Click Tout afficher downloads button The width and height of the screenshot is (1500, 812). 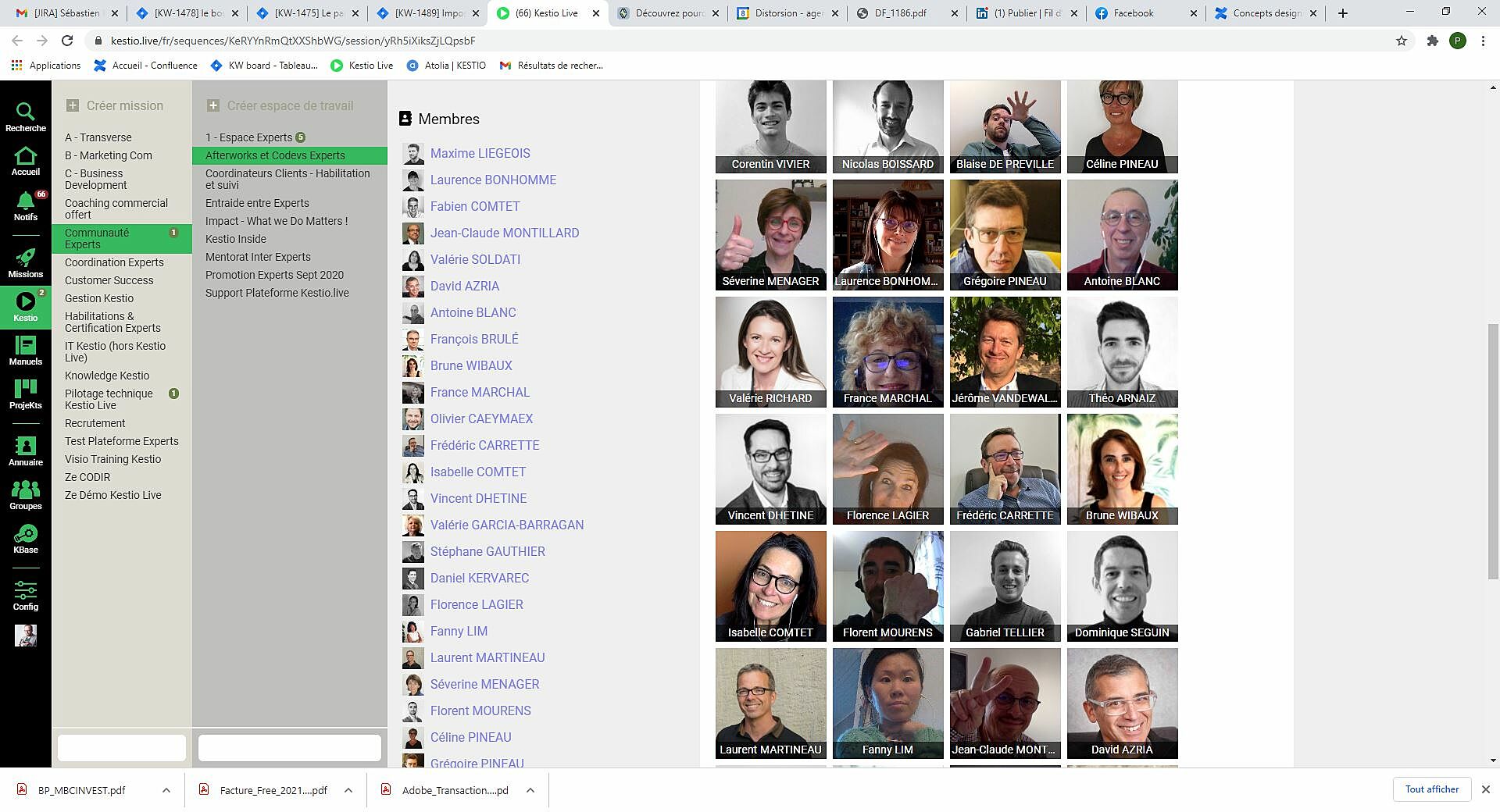1431,789
